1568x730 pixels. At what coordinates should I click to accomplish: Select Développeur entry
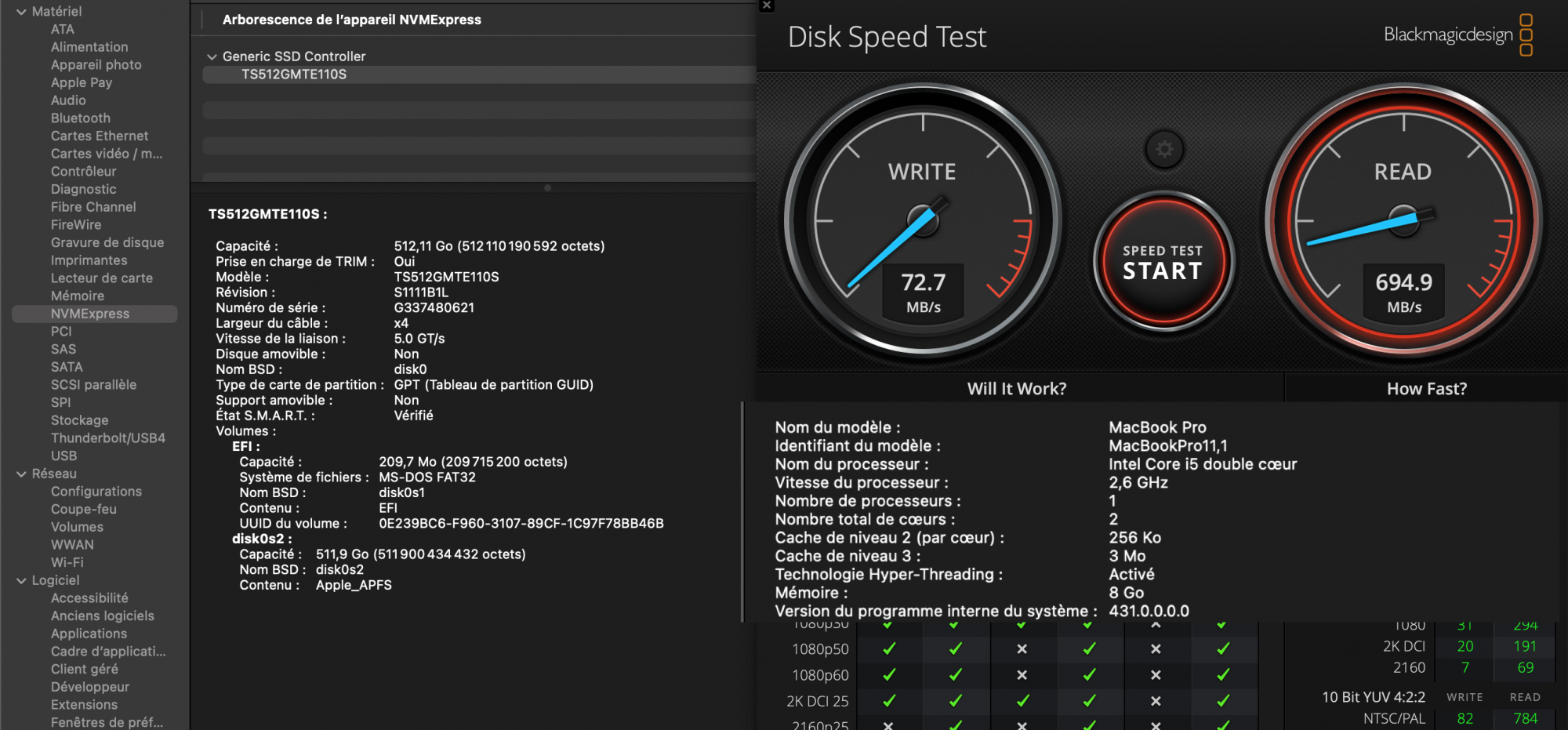pyautogui.click(x=90, y=687)
